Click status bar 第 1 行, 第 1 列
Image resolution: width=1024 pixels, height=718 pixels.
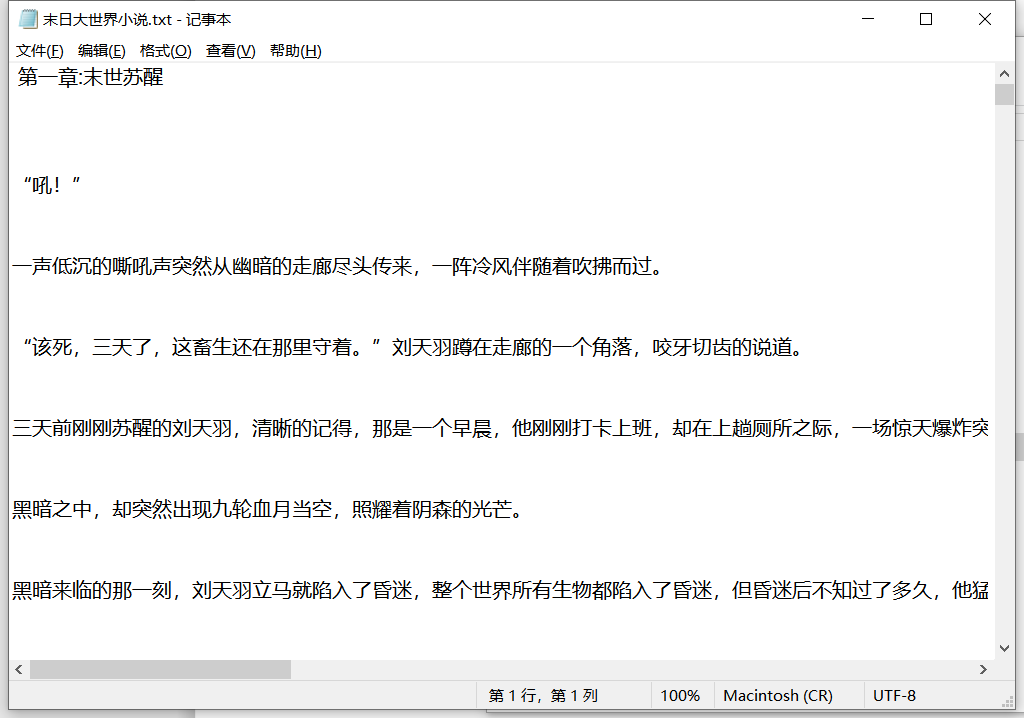point(543,695)
